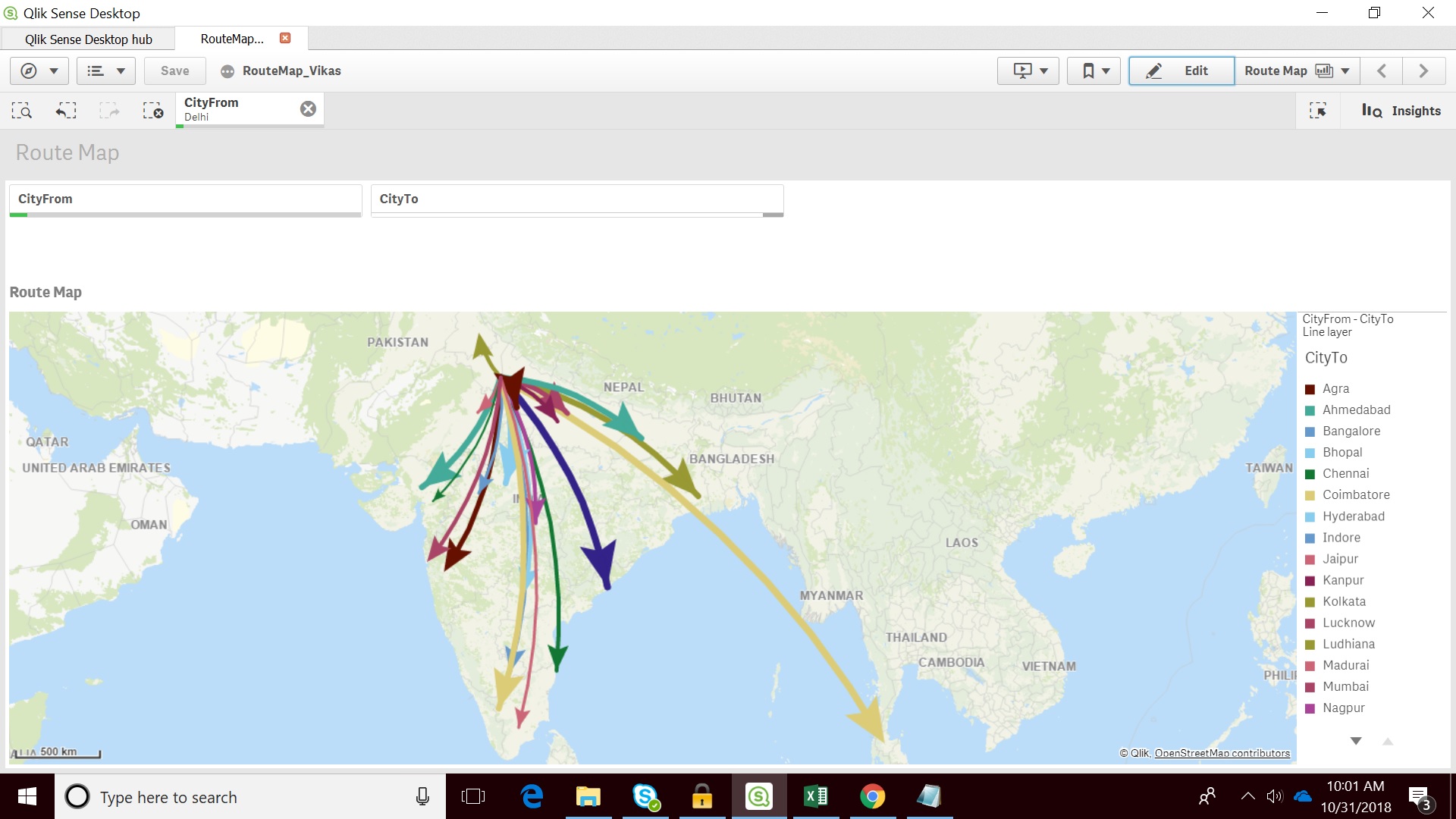Expand the global list menu
The height and width of the screenshot is (819, 1456).
click(105, 71)
